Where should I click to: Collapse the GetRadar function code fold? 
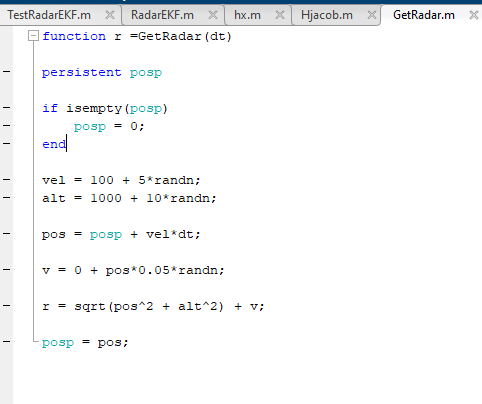[x=33, y=36]
